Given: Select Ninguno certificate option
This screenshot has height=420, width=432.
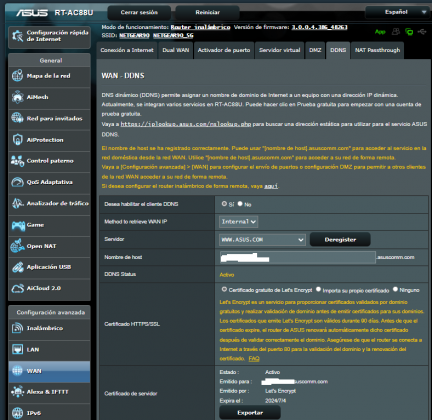Looking at the screenshot, I should 395,289.
